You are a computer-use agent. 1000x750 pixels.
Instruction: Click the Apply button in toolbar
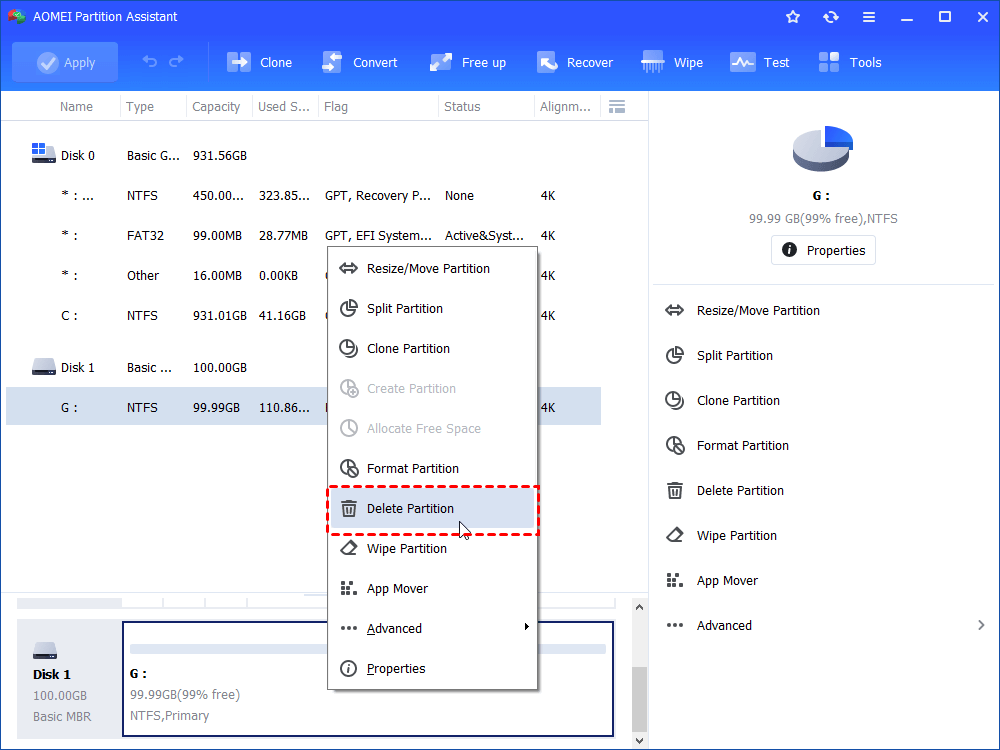point(65,62)
